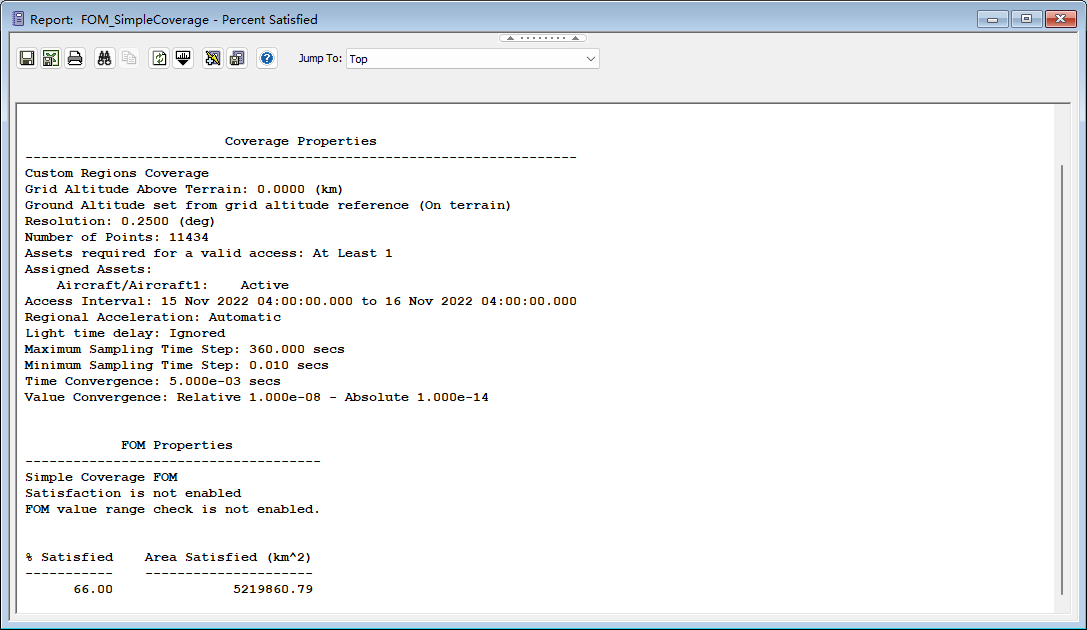Open the Jump To dropdown
This screenshot has width=1087, height=630.
472,59
